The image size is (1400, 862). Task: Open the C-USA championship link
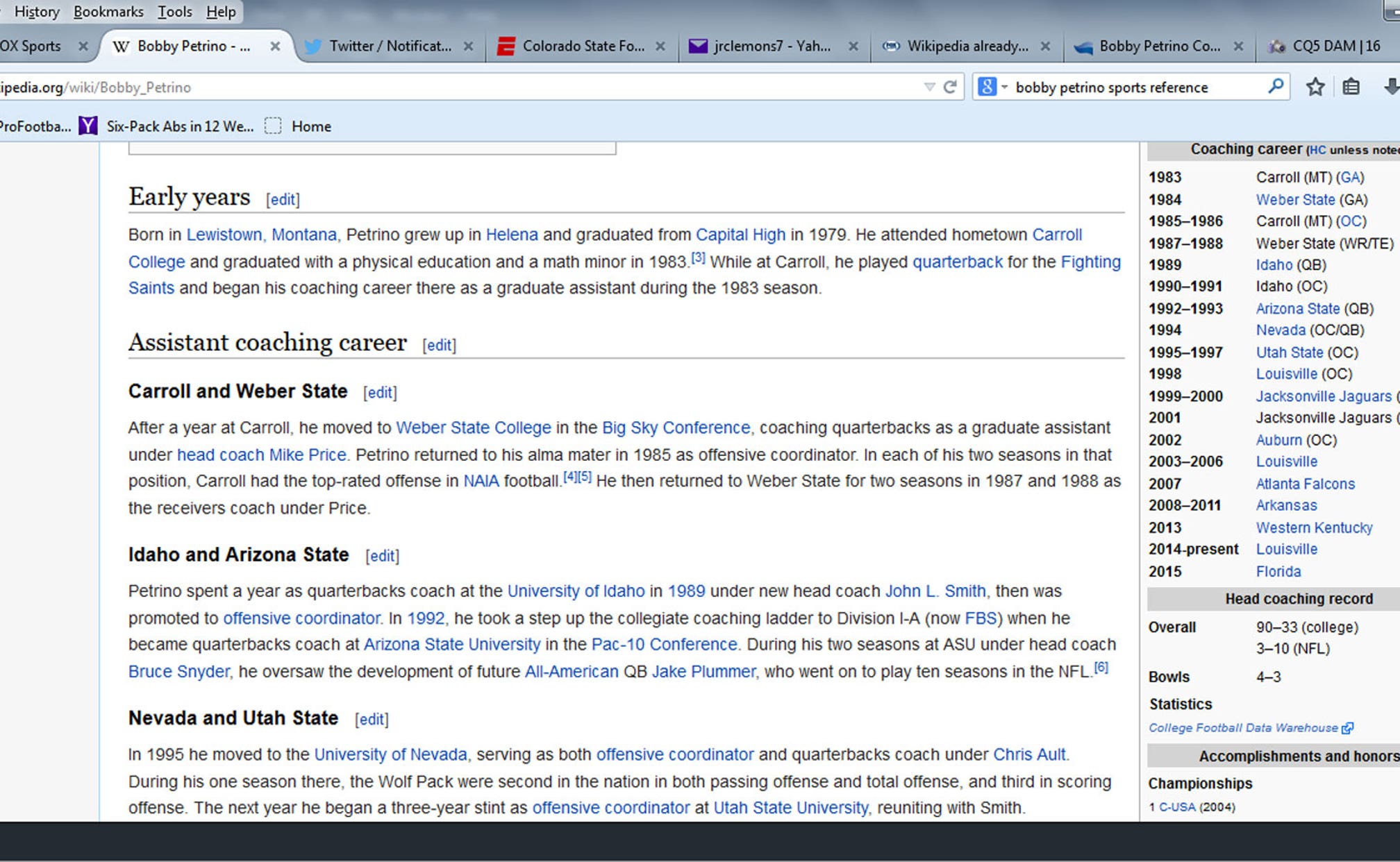1177,807
